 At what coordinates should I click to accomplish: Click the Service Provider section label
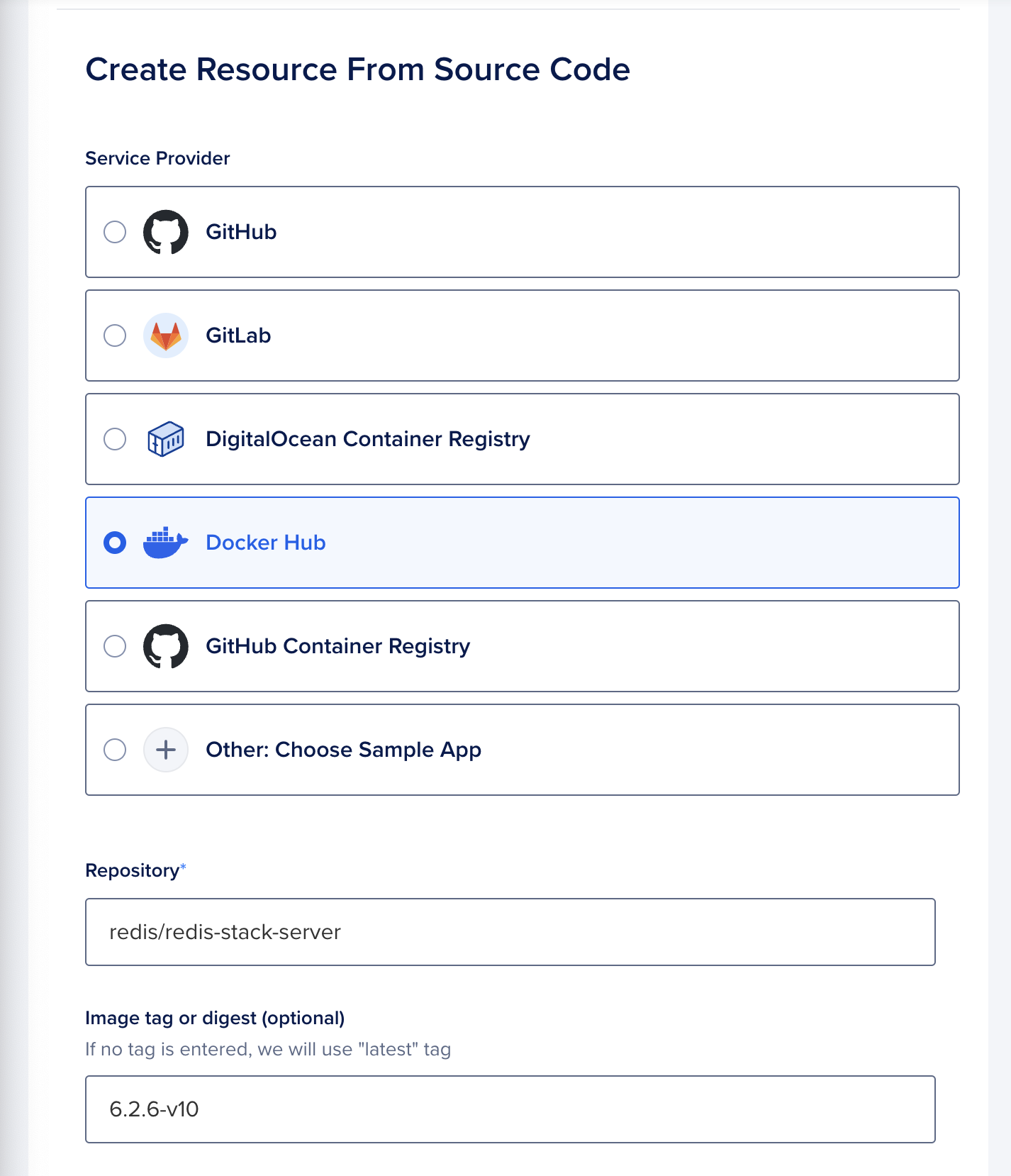tap(157, 157)
